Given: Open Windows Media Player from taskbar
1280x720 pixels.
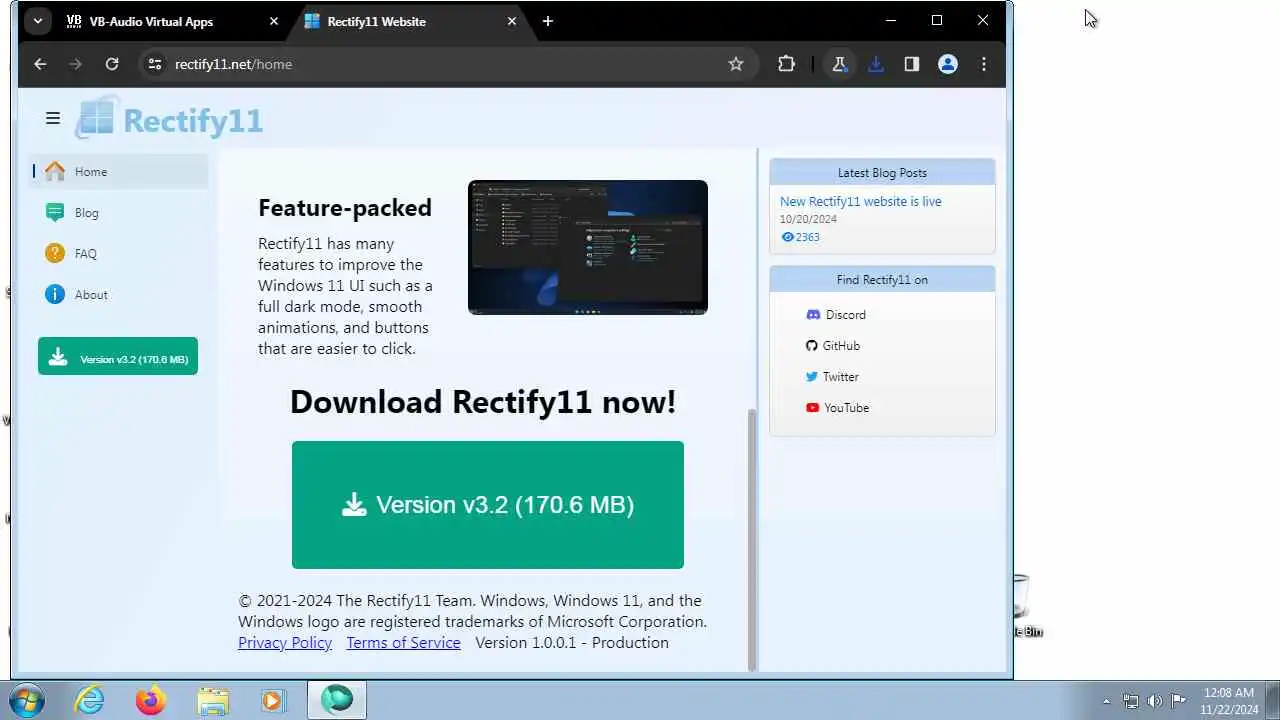Looking at the screenshot, I should point(273,700).
